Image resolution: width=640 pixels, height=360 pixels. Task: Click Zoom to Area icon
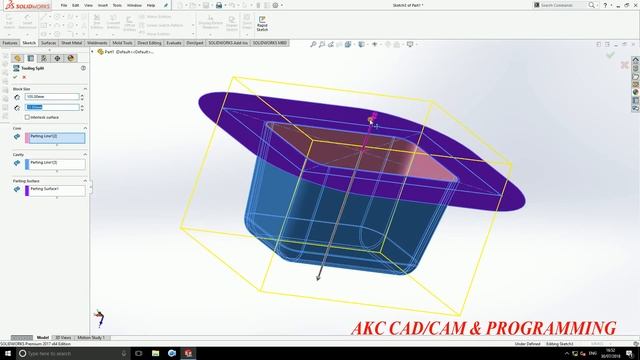pyautogui.click(x=322, y=44)
